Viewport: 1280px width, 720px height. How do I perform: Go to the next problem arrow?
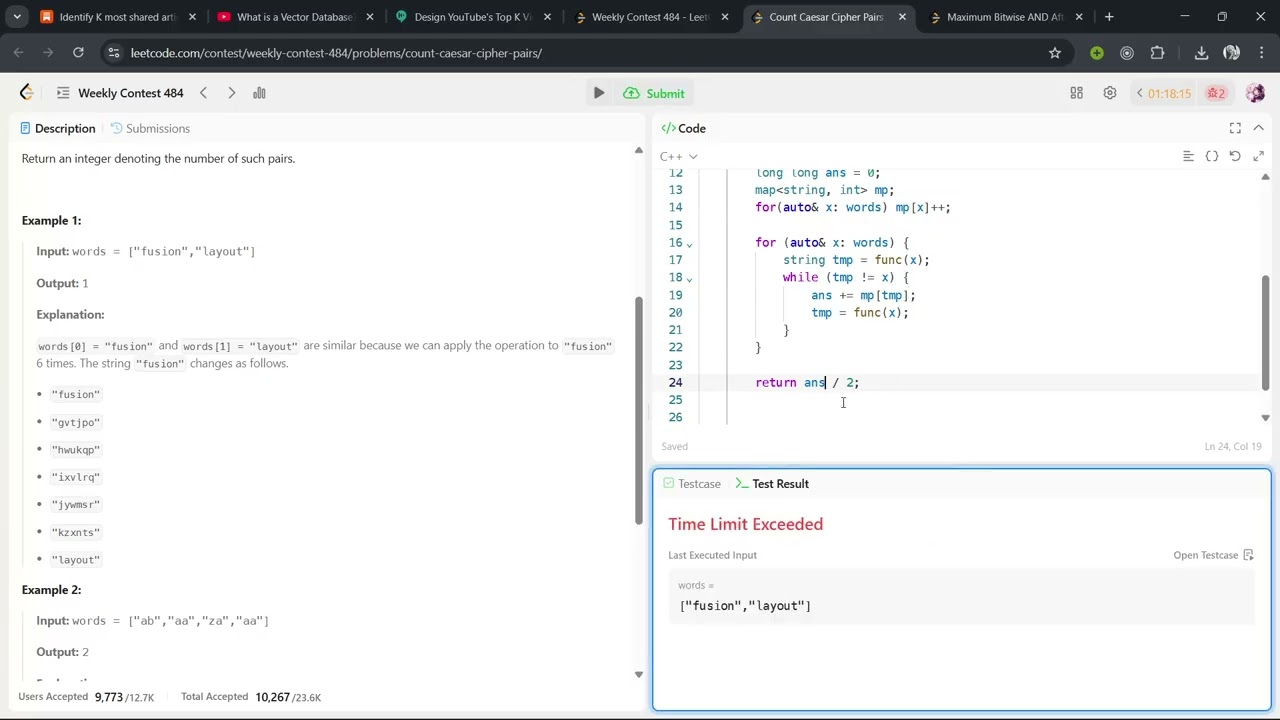click(x=231, y=93)
